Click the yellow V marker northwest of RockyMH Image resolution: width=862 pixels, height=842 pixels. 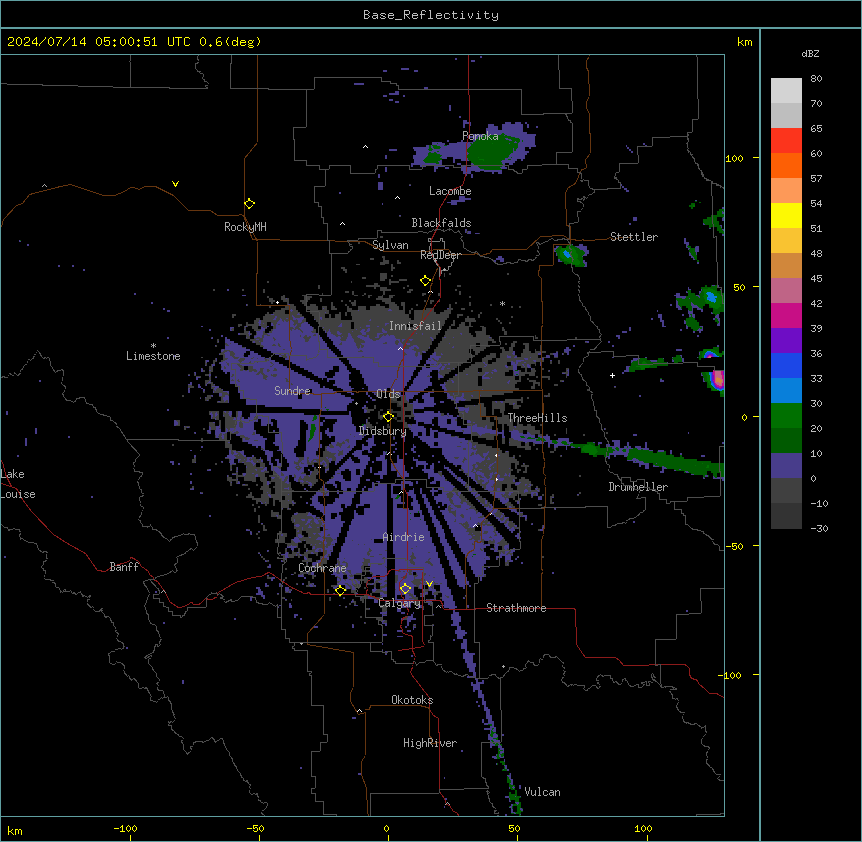click(175, 184)
